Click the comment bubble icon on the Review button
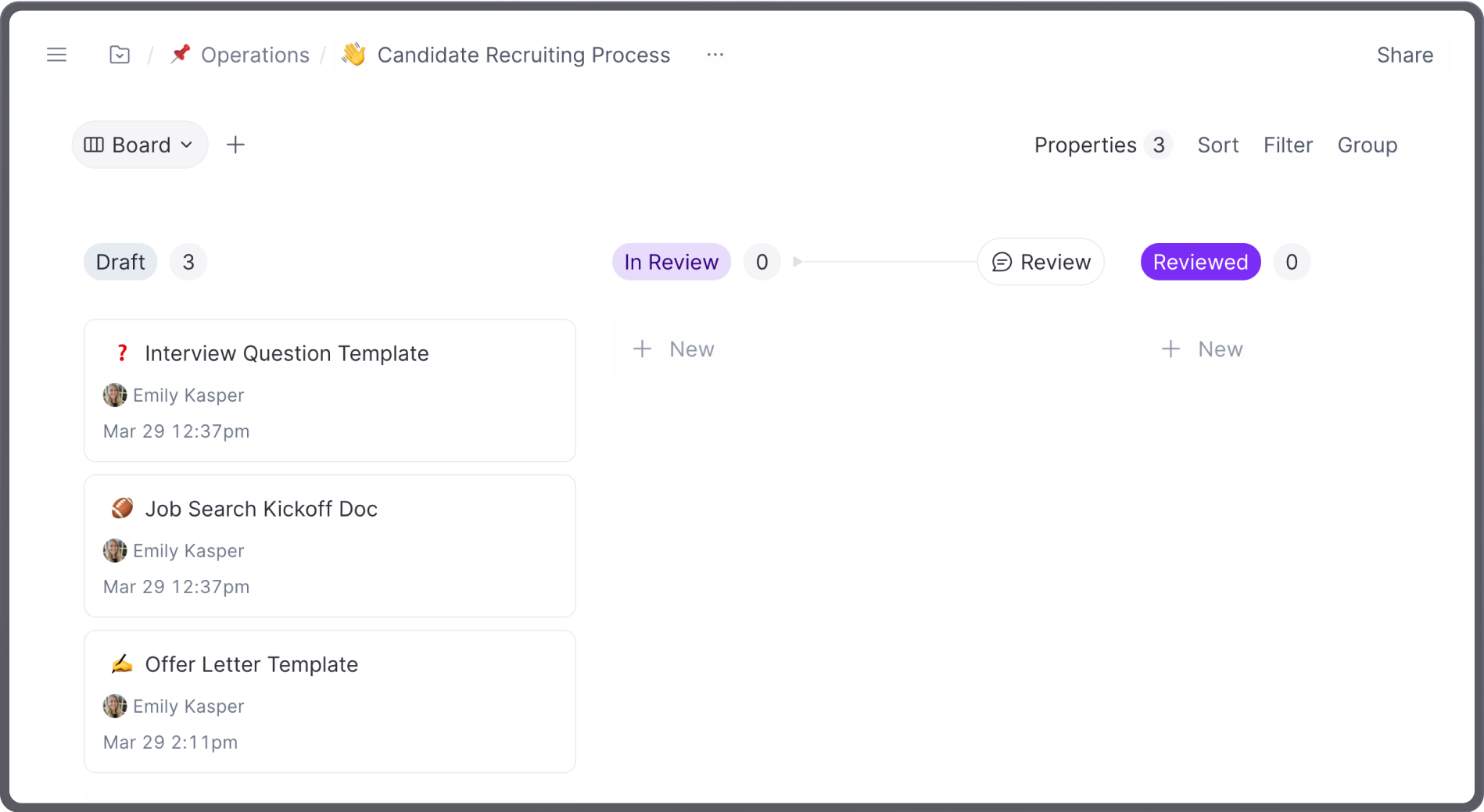 1002,262
